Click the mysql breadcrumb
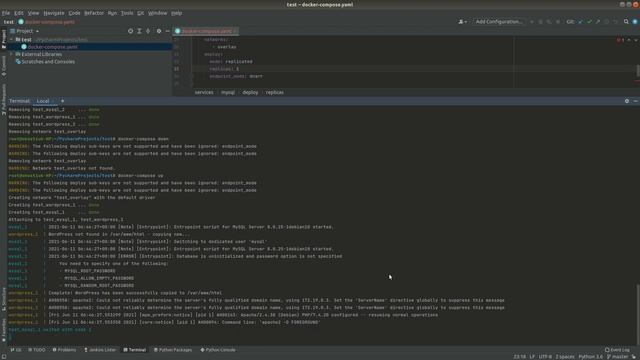This screenshot has width=640, height=360. coord(228,92)
